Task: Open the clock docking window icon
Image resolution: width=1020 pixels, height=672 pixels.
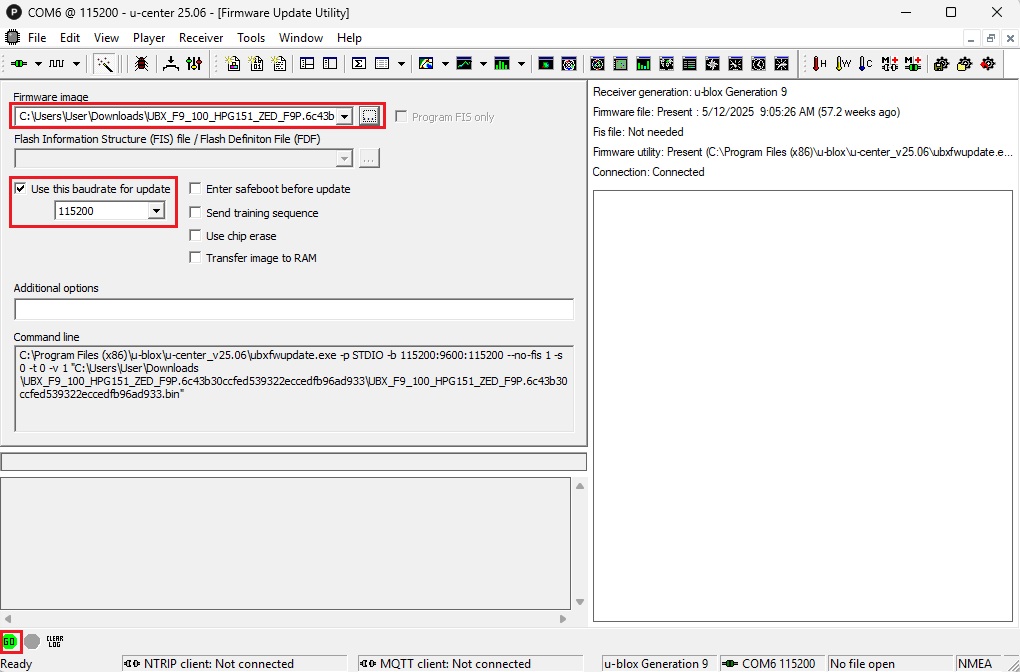Action: point(758,64)
